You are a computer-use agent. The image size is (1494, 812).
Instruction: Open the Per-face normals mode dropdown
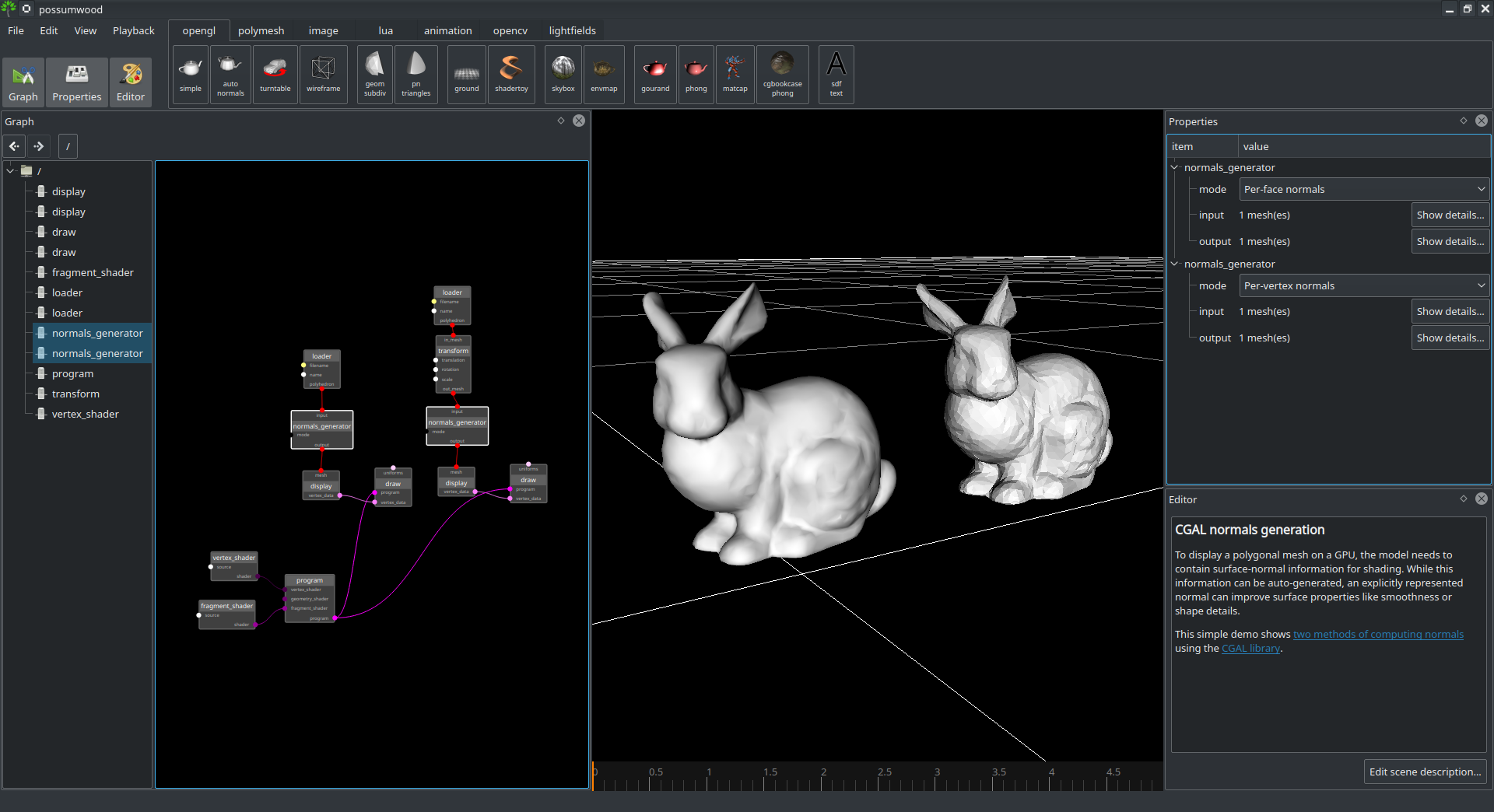[1363, 190]
